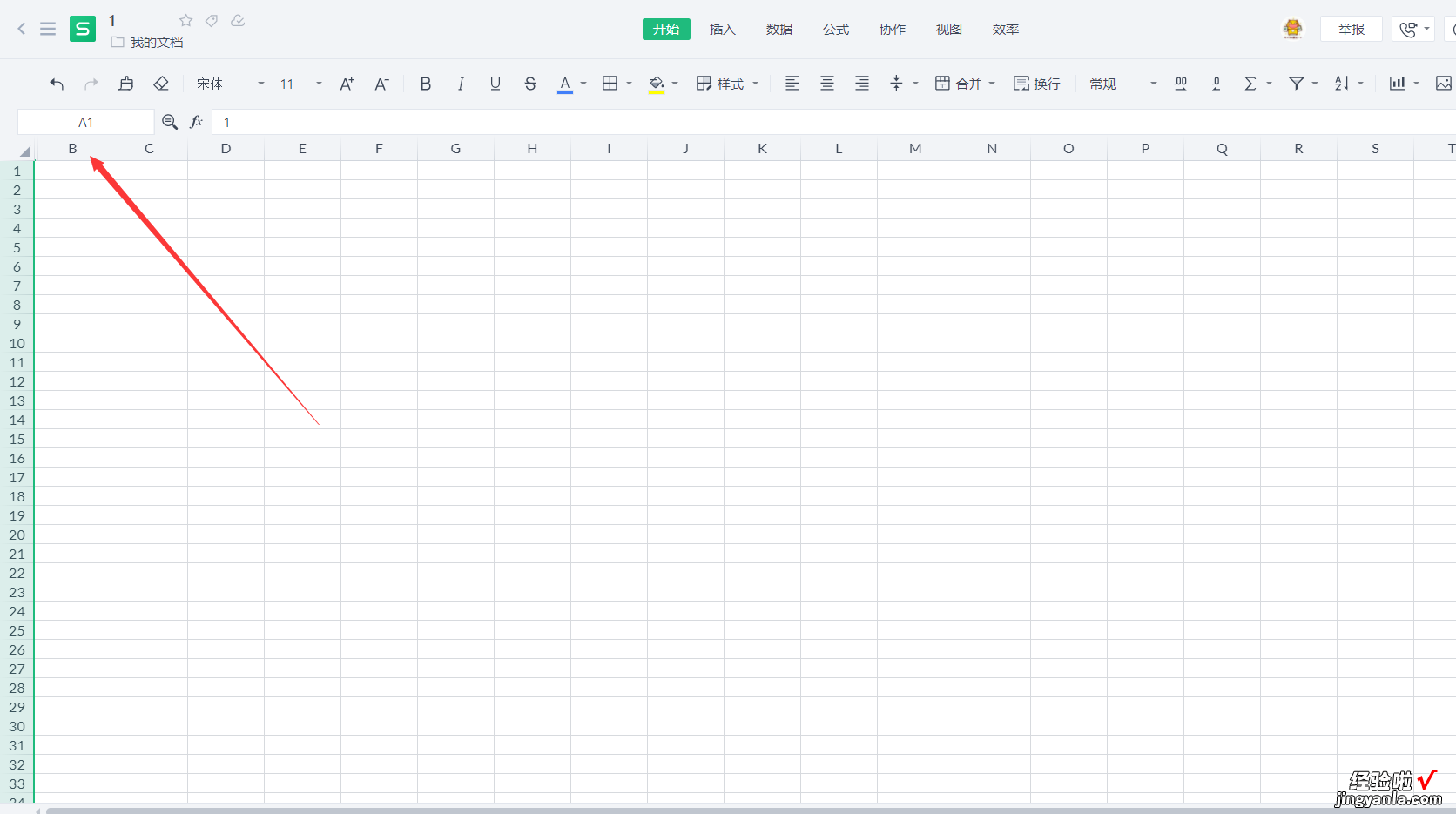Open the 样式 styles dropdown
Screen dimensions: 1456x814
coord(727,84)
